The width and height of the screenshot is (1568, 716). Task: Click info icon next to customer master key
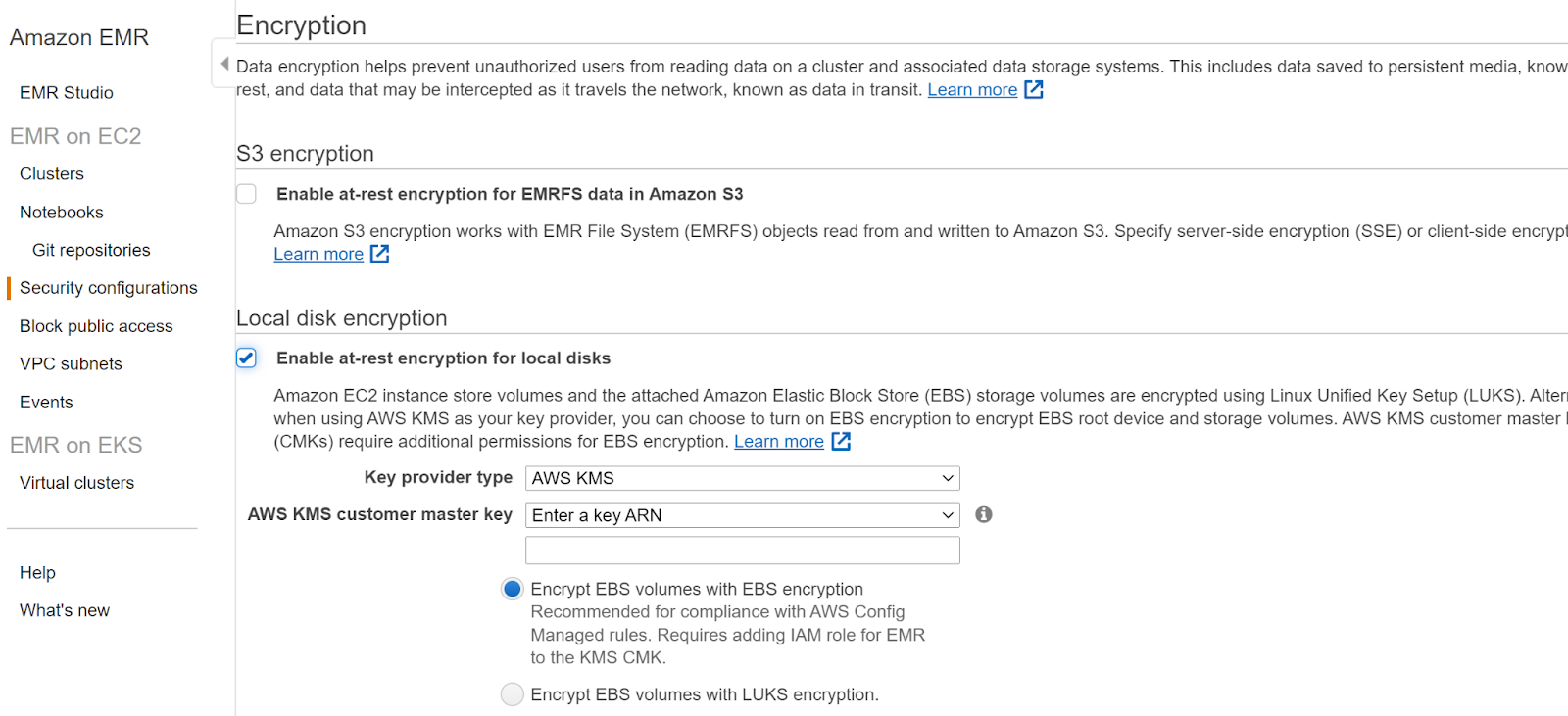[984, 515]
